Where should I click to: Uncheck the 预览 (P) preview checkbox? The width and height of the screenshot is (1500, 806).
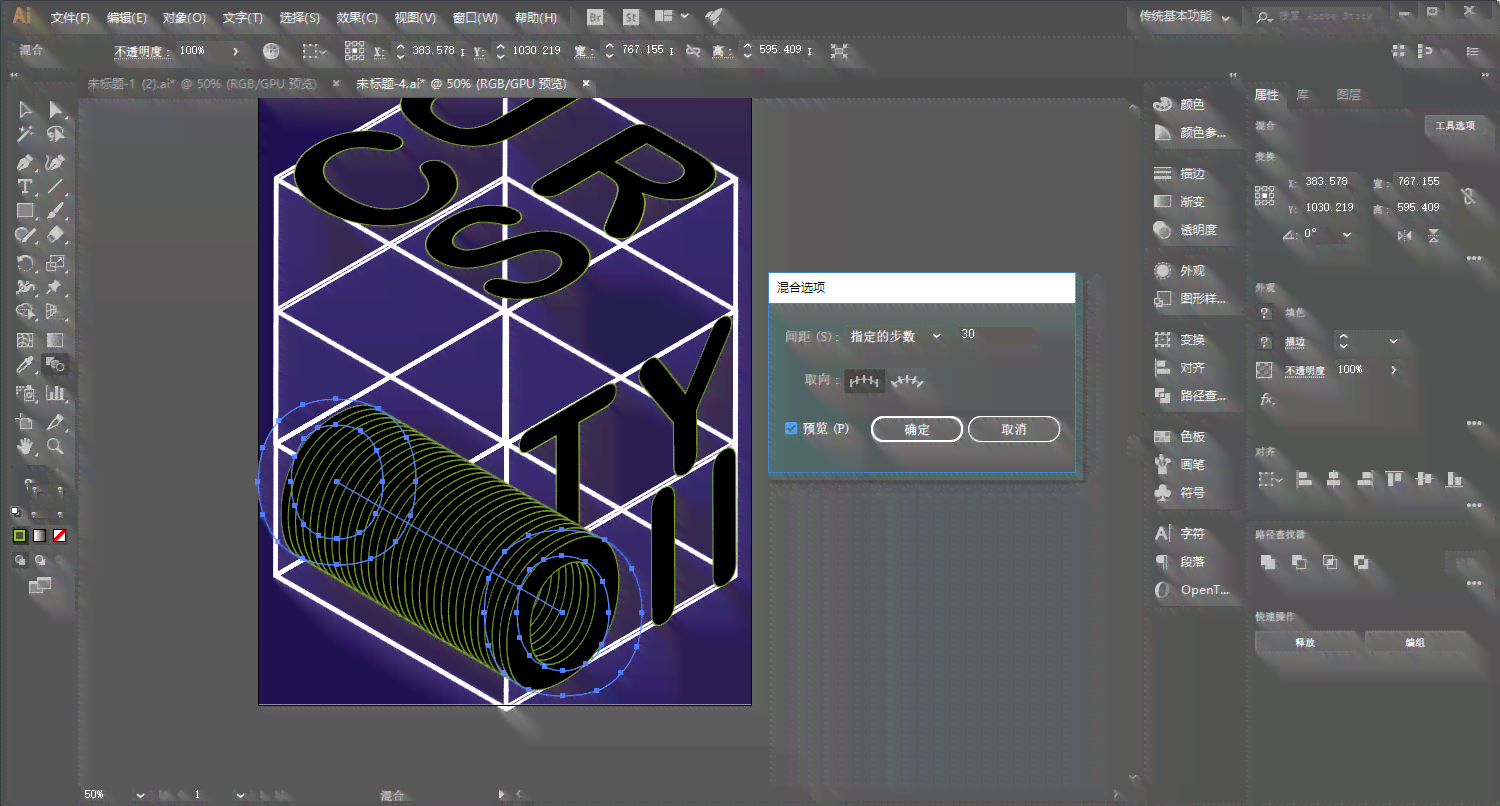pyautogui.click(x=791, y=428)
